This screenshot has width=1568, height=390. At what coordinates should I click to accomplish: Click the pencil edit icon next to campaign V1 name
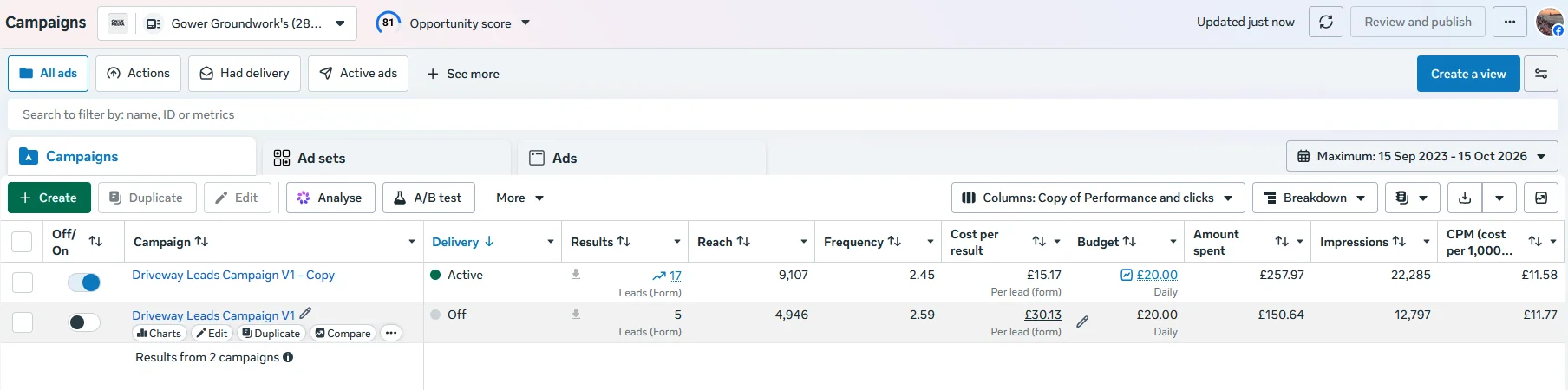tap(305, 314)
